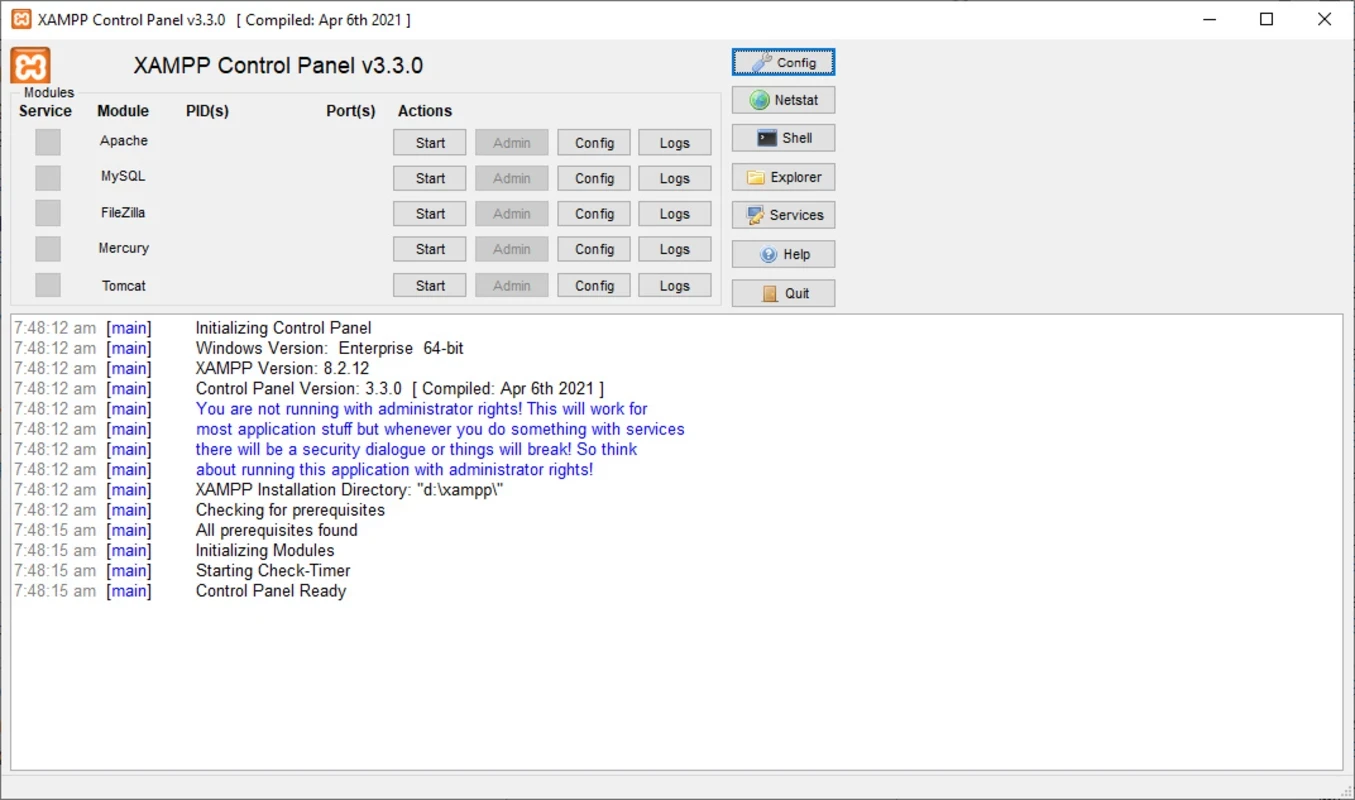The image size is (1355, 800).
Task: Toggle the MySQL service install box
Action: pos(48,178)
